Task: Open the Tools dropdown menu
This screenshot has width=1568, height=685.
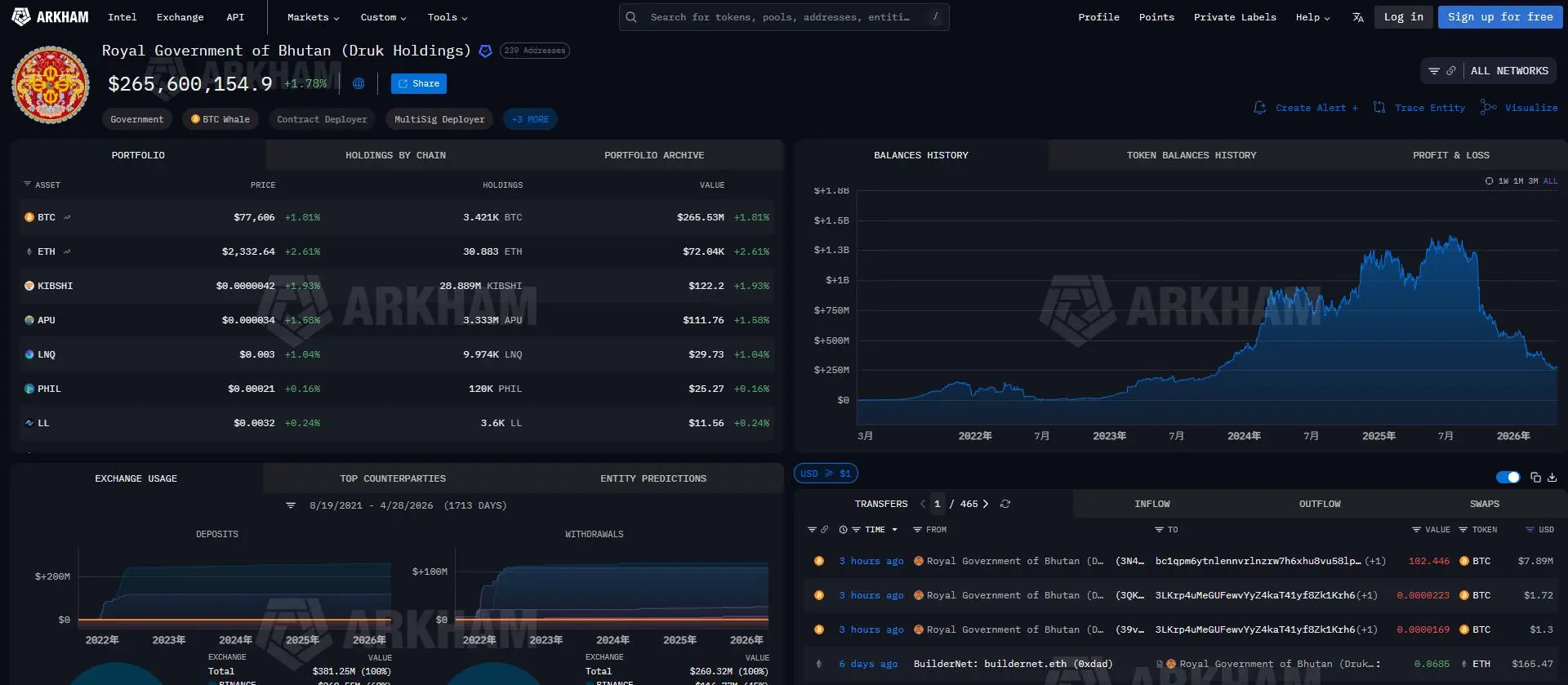Action: [448, 17]
